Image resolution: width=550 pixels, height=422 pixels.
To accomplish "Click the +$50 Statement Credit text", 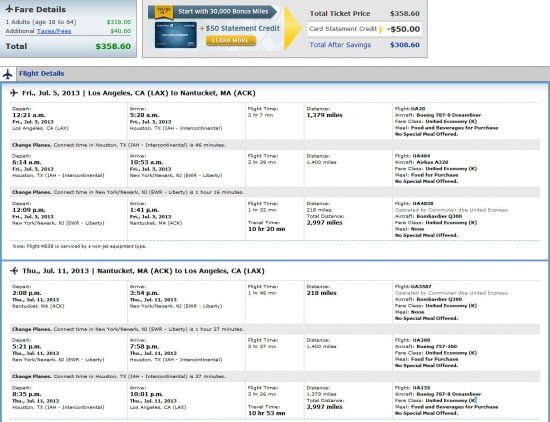I will point(240,28).
